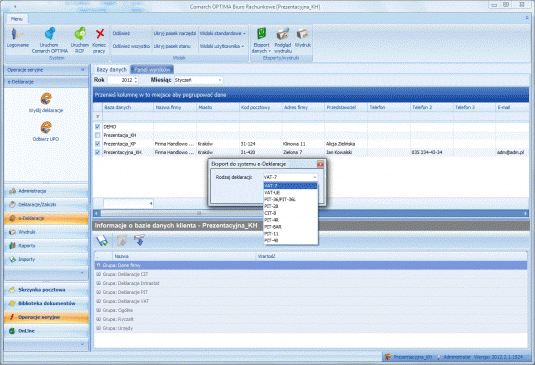The image size is (535, 365).
Task: Collapse the Operacje seryjne side panel
Action: [82, 70]
